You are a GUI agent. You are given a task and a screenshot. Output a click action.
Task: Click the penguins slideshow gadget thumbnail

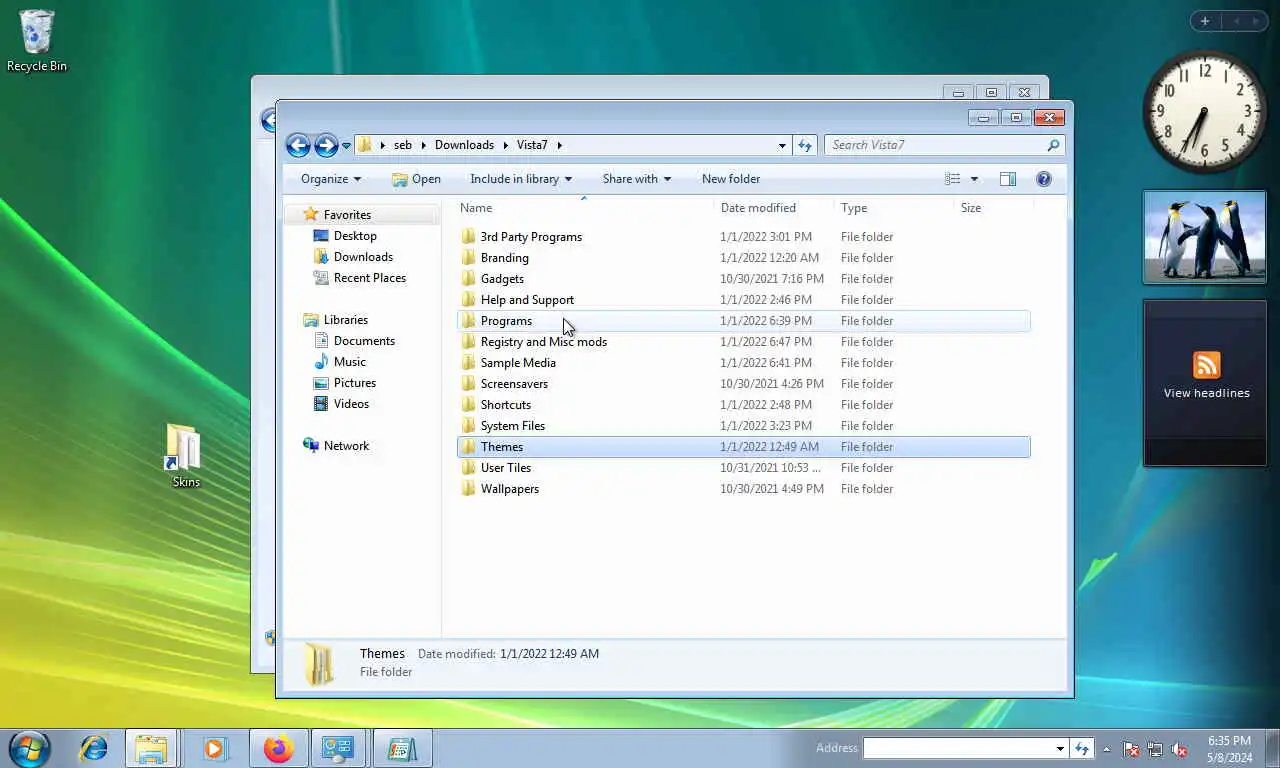[1205, 237]
